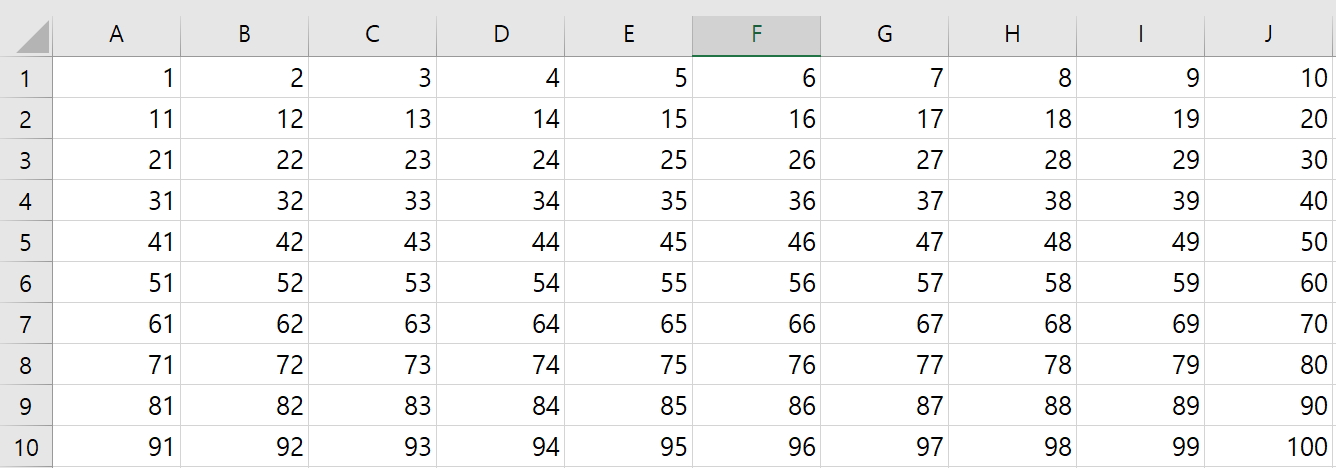Select column F header
Image resolution: width=1336 pixels, height=468 pixels.
pyautogui.click(x=756, y=34)
